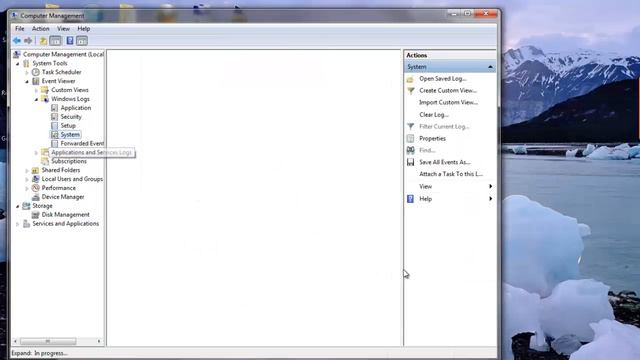640x360 pixels.
Task: Open the File menu
Action: 20,29
